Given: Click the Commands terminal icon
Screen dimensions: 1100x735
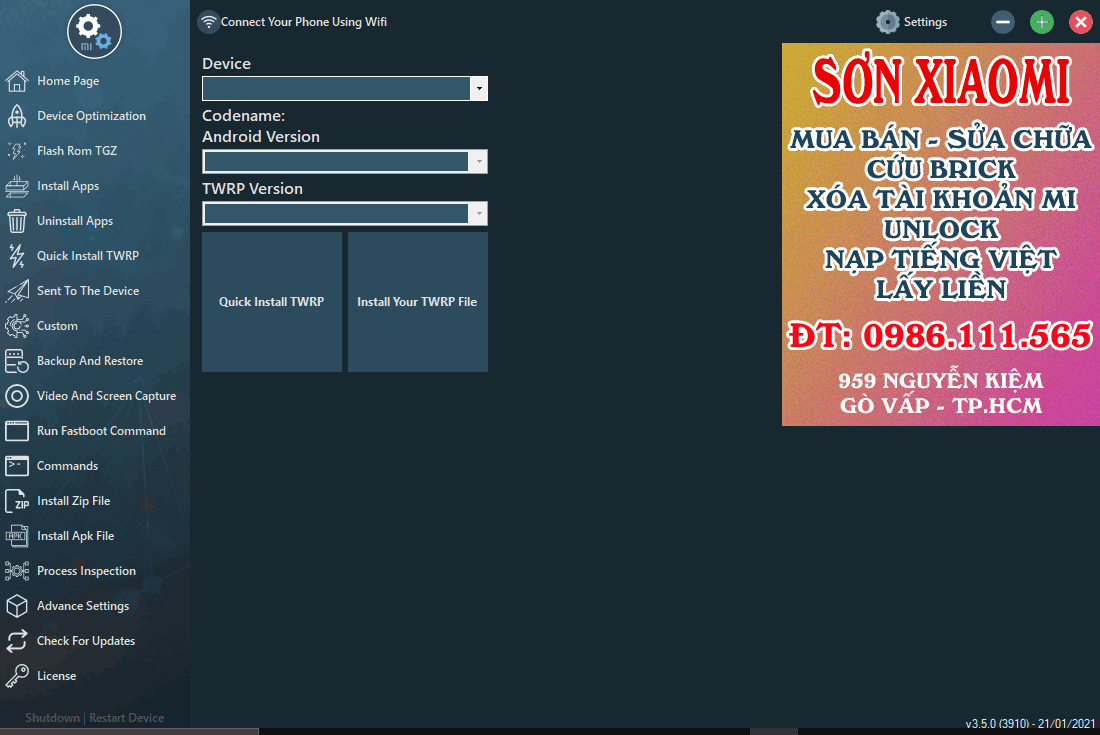Looking at the screenshot, I should [17, 466].
